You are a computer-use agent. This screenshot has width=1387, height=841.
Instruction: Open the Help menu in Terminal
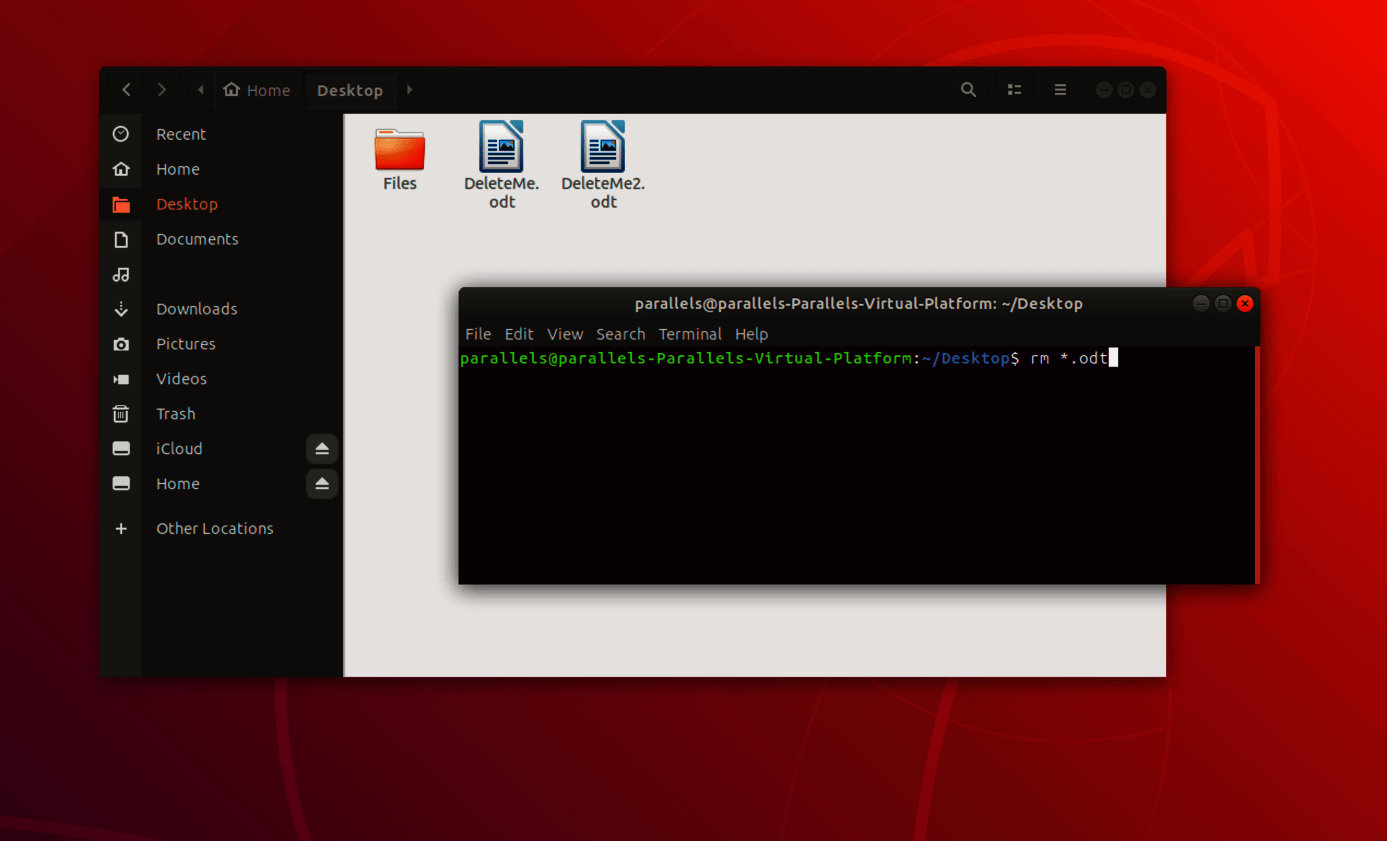tap(751, 334)
